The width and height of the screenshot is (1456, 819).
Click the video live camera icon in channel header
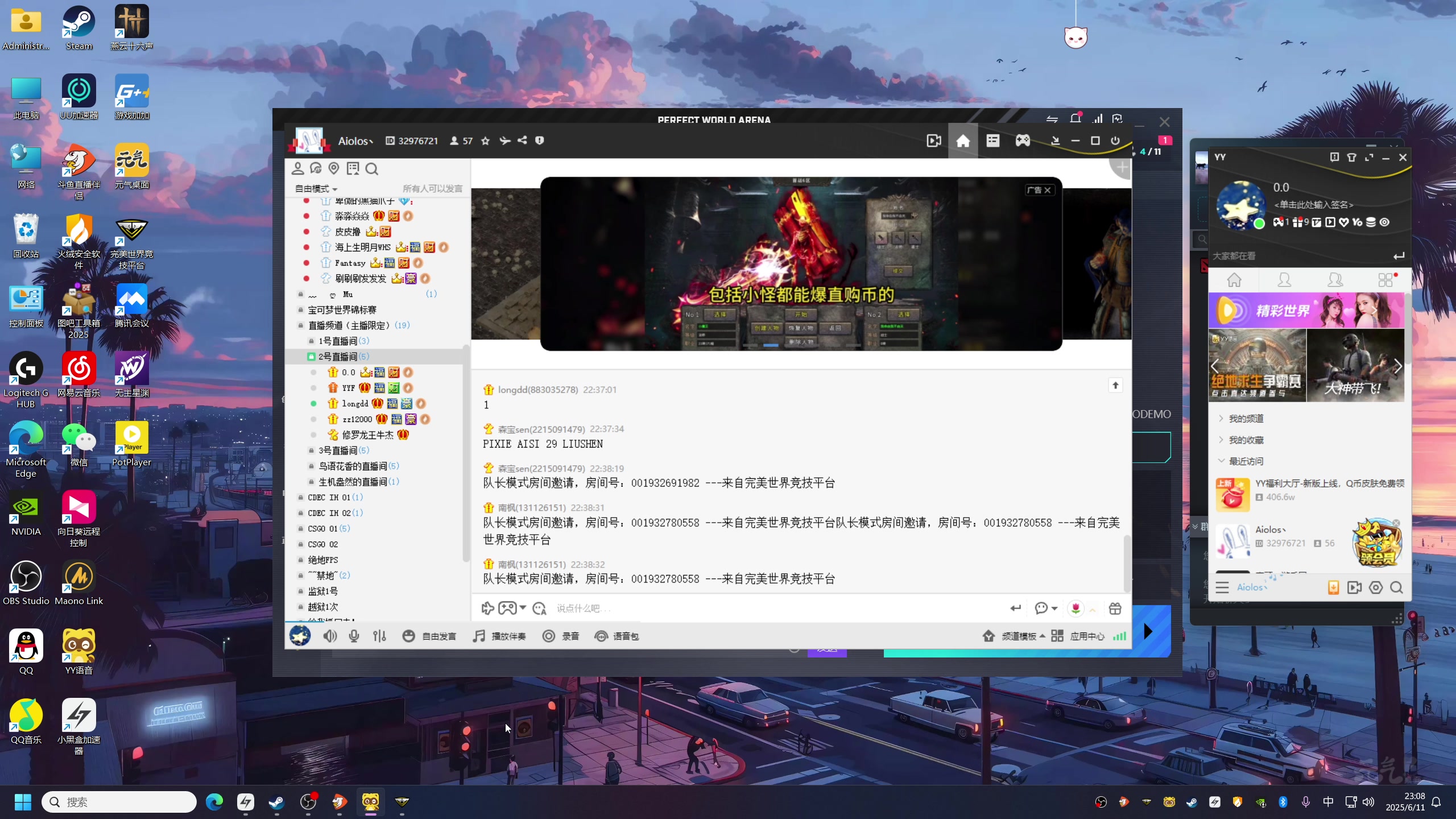tap(933, 140)
